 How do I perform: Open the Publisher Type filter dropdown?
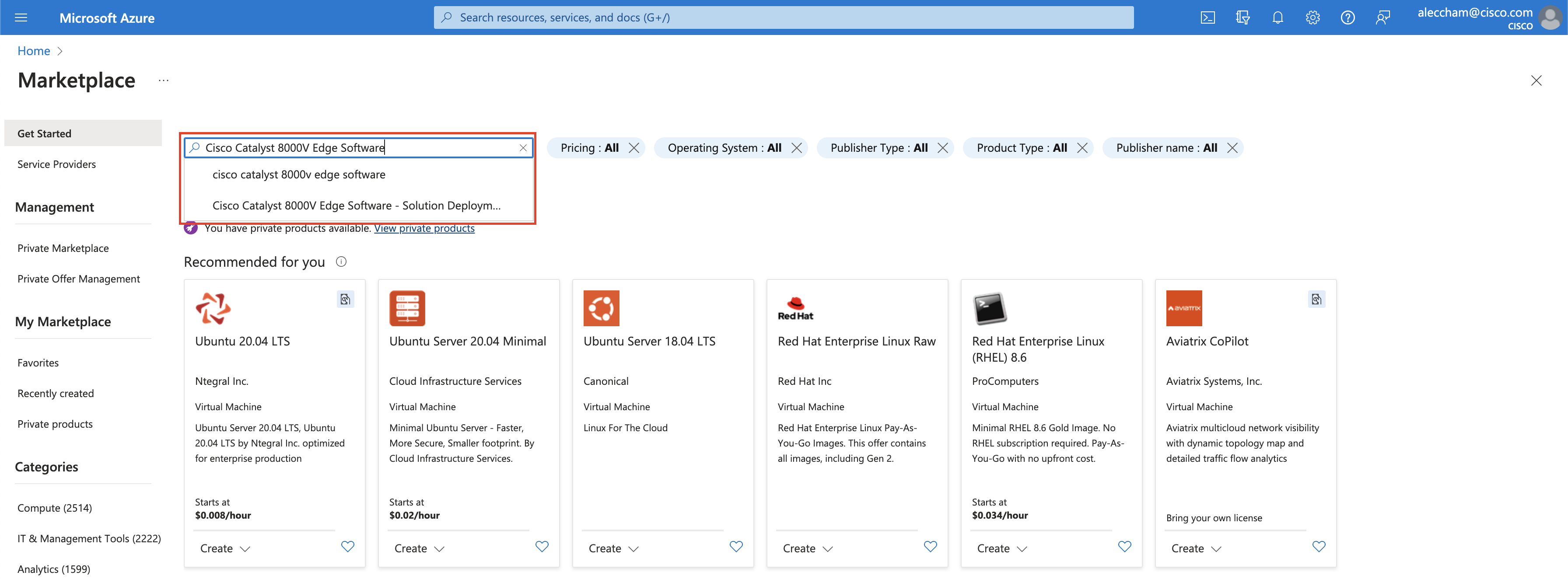click(879, 148)
